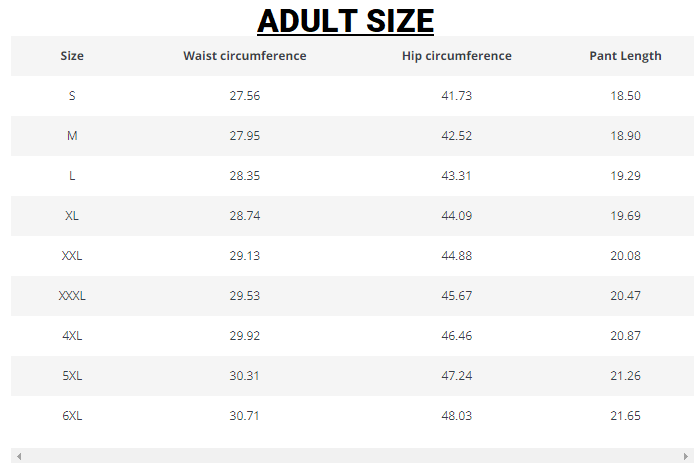Click the 4XL size row label
The width and height of the screenshot is (699, 463).
pyautogui.click(x=72, y=336)
